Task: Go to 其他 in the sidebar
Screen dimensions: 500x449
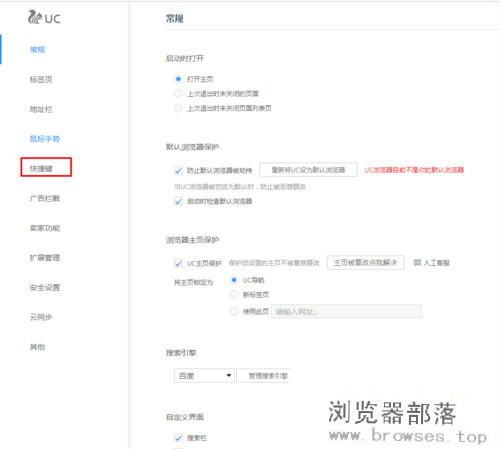Action: pos(37,347)
